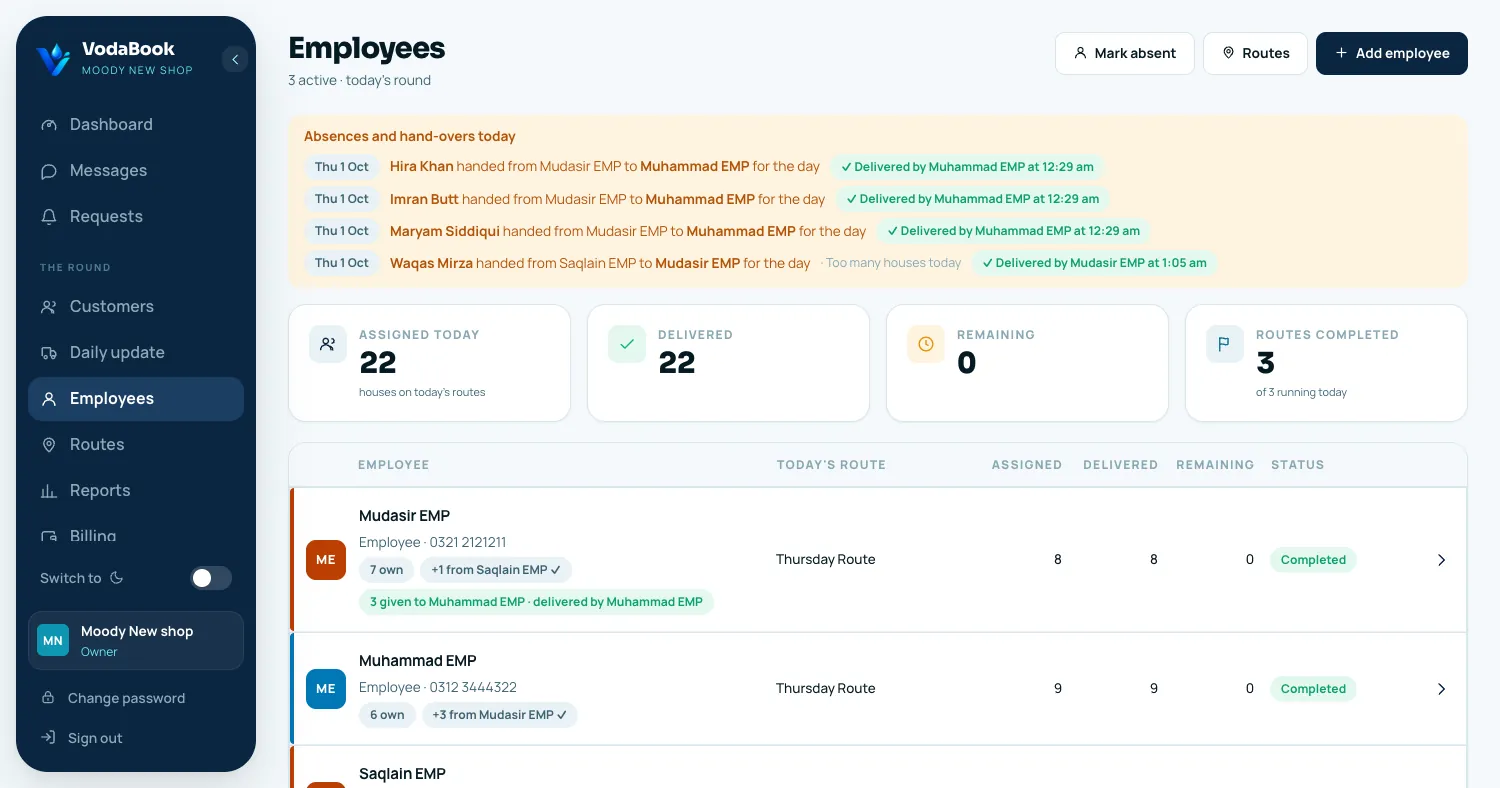
Task: Open the Moody New shop Owner account card
Action: [x=136, y=640]
